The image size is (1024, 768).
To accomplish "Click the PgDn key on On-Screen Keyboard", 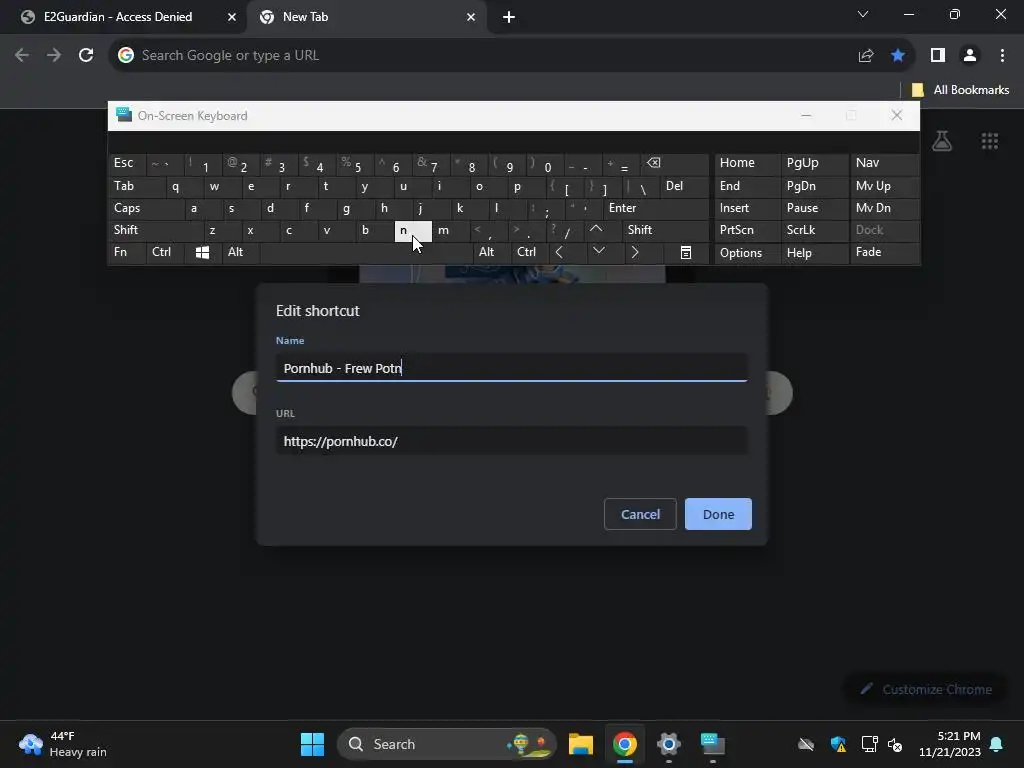I will tap(814, 187).
